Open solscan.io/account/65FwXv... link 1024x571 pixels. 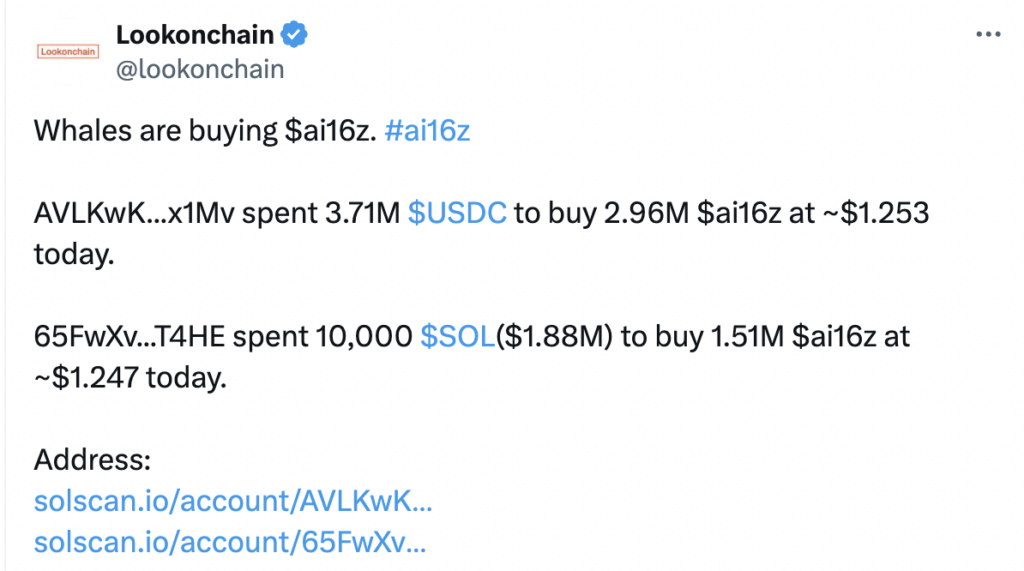pos(230,542)
